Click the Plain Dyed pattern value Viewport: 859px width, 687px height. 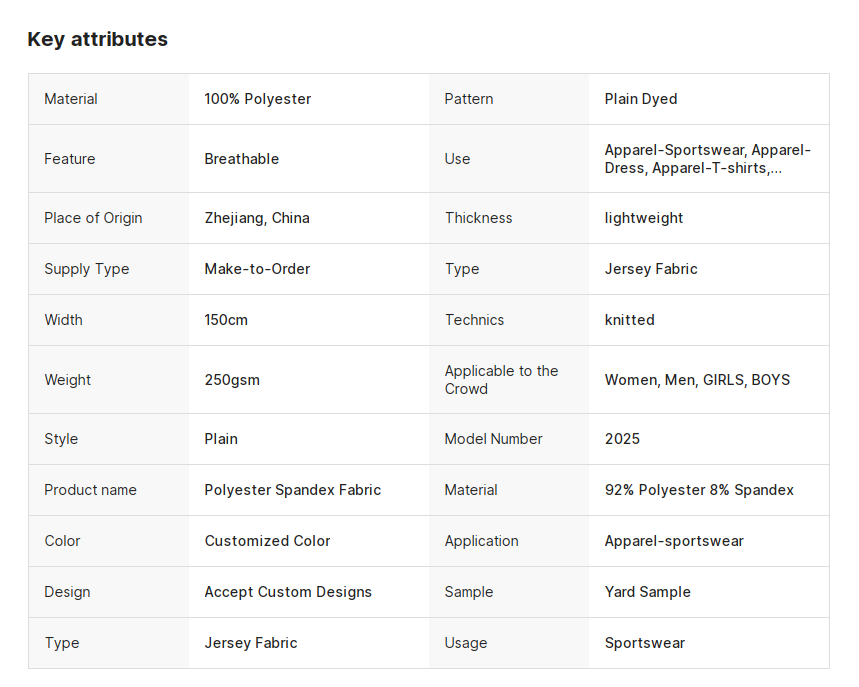click(641, 99)
